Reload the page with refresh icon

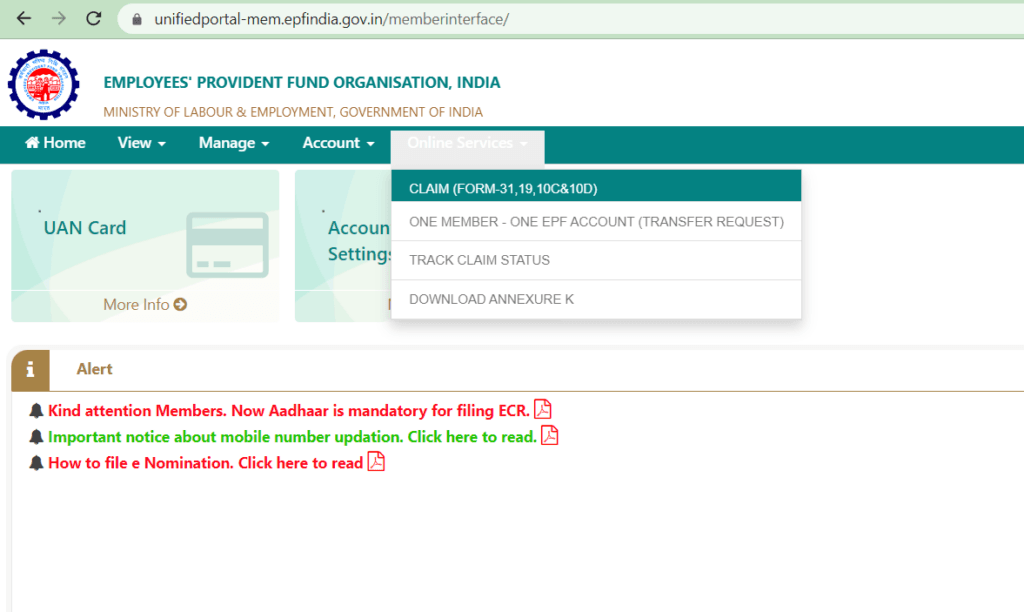94,19
